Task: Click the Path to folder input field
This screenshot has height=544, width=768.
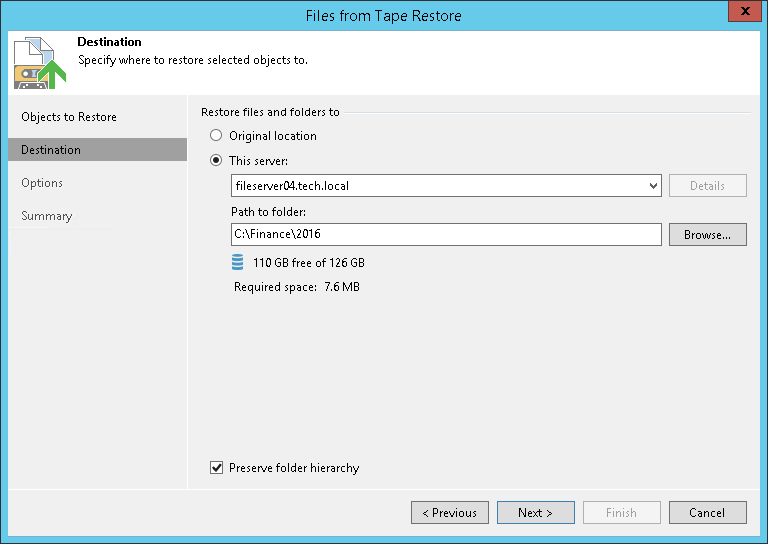Action: (x=445, y=235)
